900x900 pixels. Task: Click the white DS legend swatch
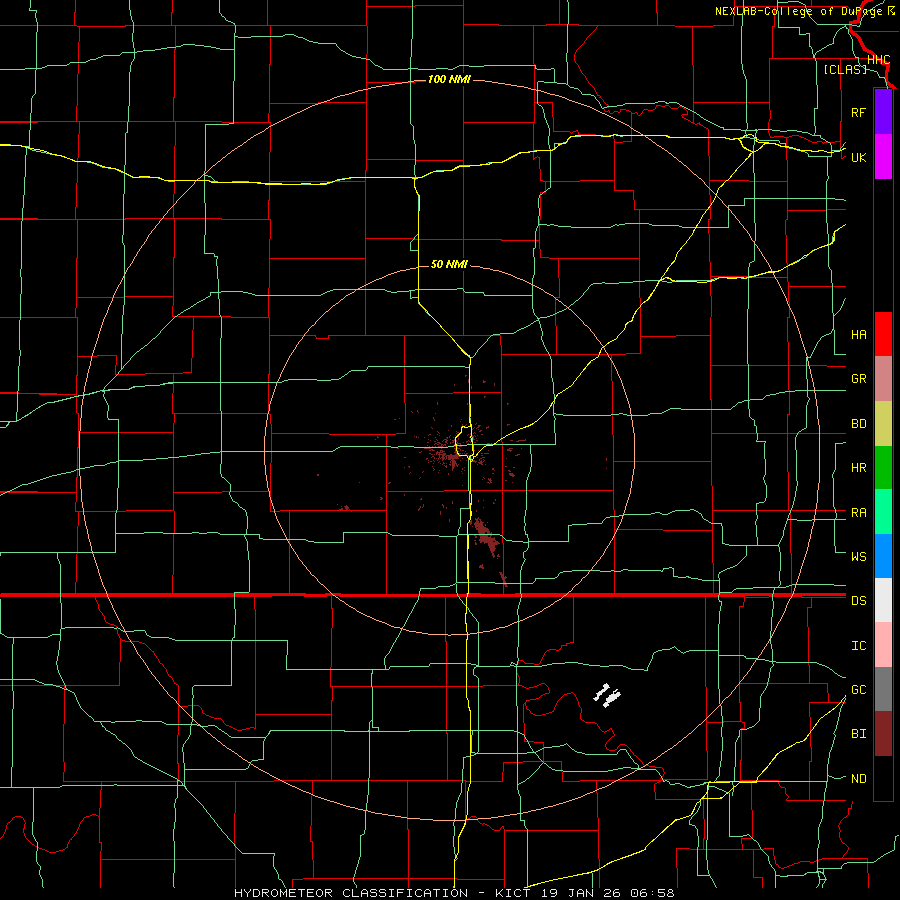coord(883,600)
